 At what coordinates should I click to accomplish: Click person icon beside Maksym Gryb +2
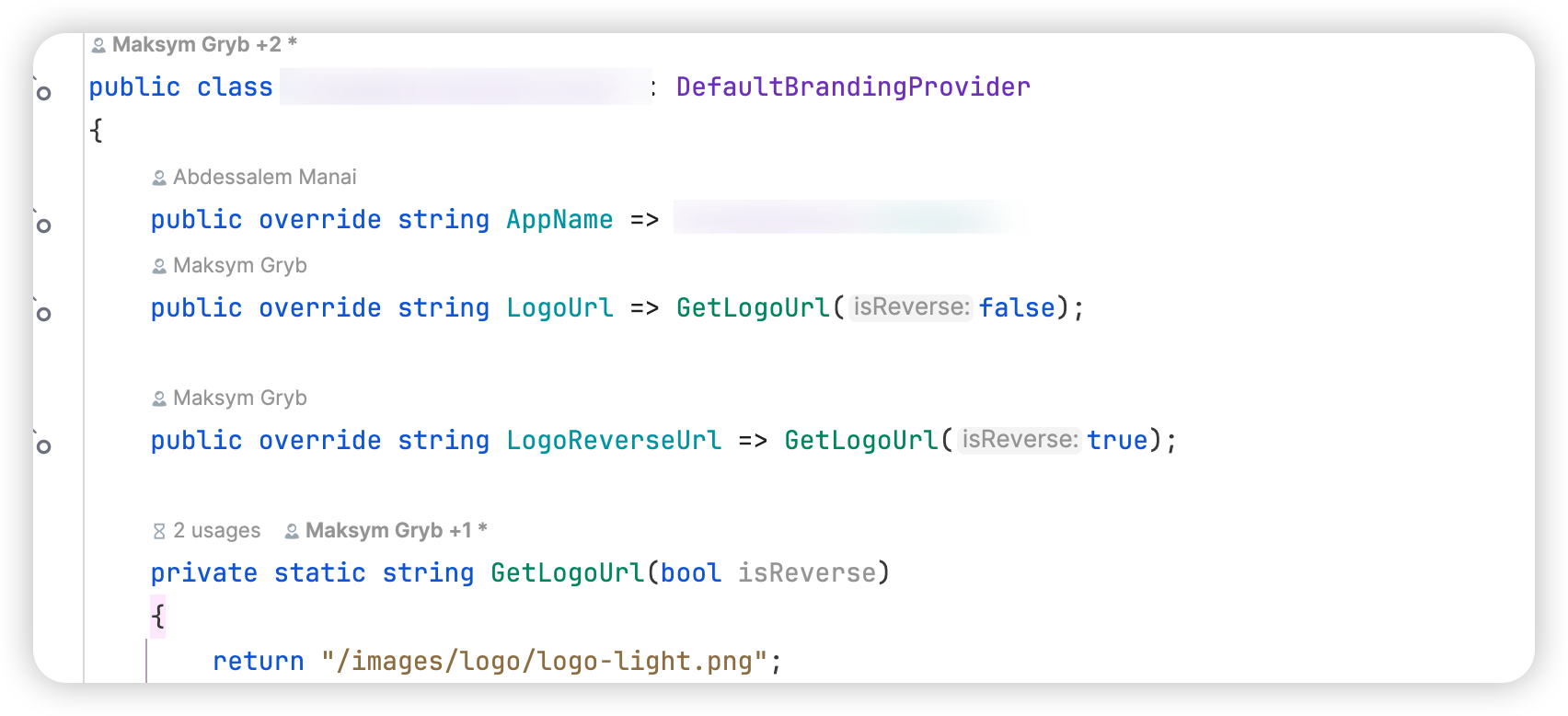(98, 45)
